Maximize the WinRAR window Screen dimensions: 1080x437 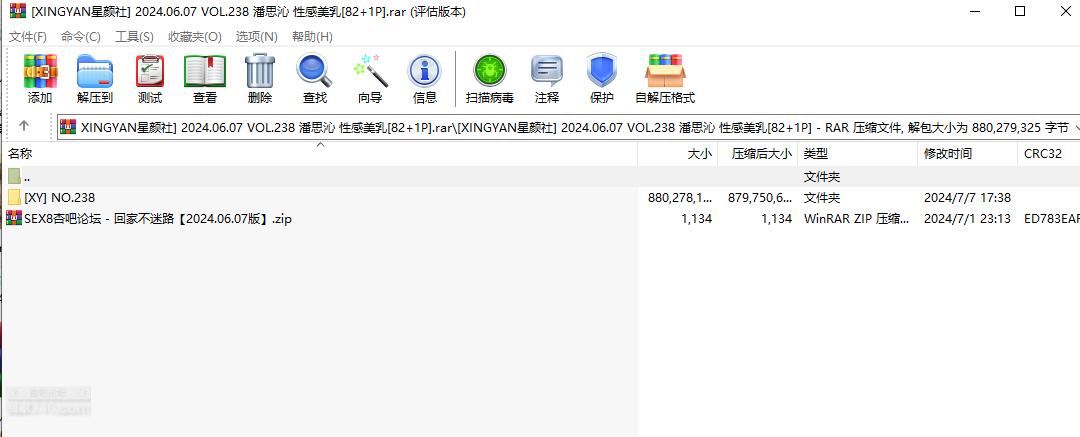pos(1020,12)
